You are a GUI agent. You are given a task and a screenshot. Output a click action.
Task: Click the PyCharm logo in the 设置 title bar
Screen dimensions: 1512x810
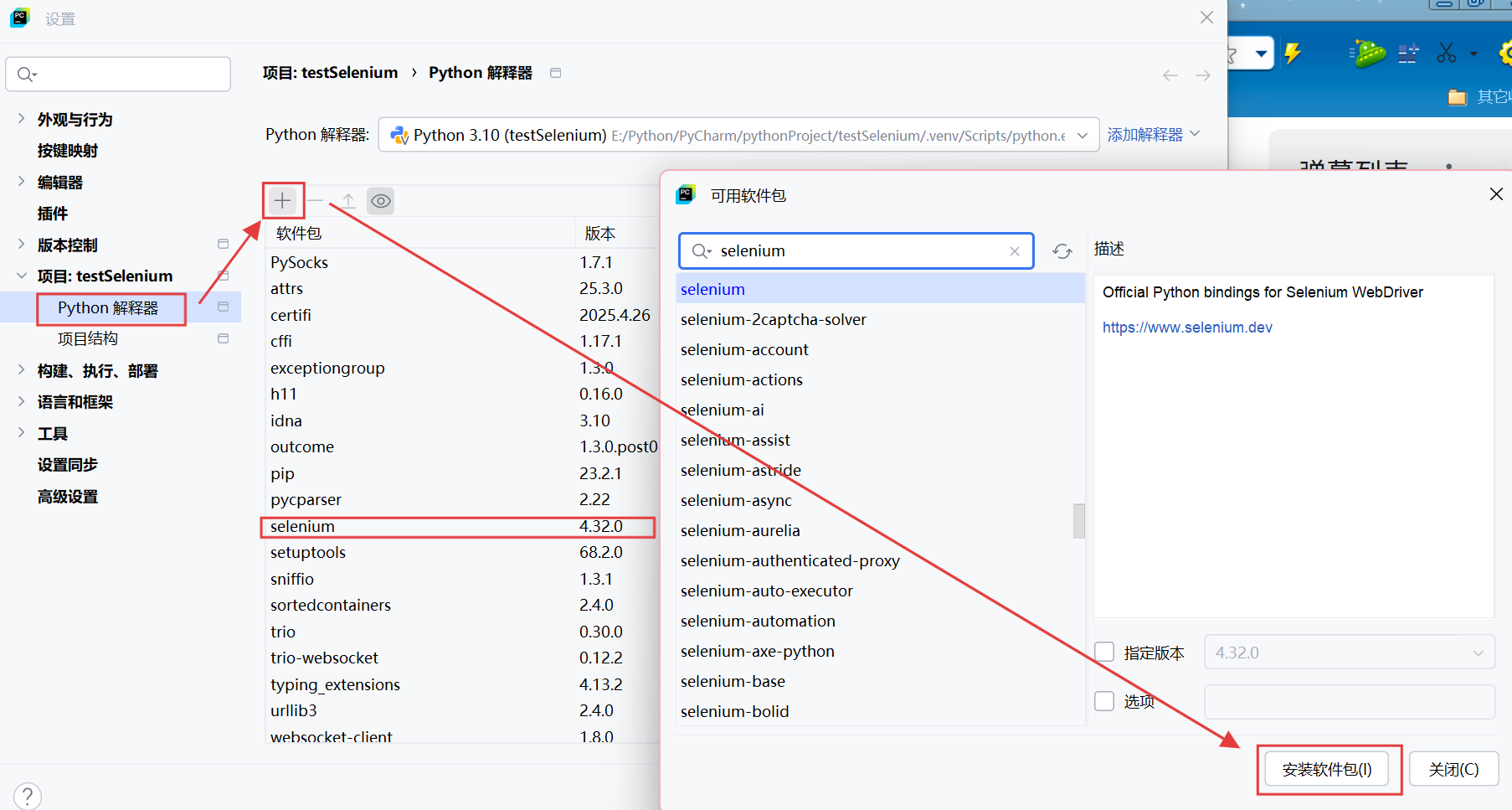tap(20, 18)
